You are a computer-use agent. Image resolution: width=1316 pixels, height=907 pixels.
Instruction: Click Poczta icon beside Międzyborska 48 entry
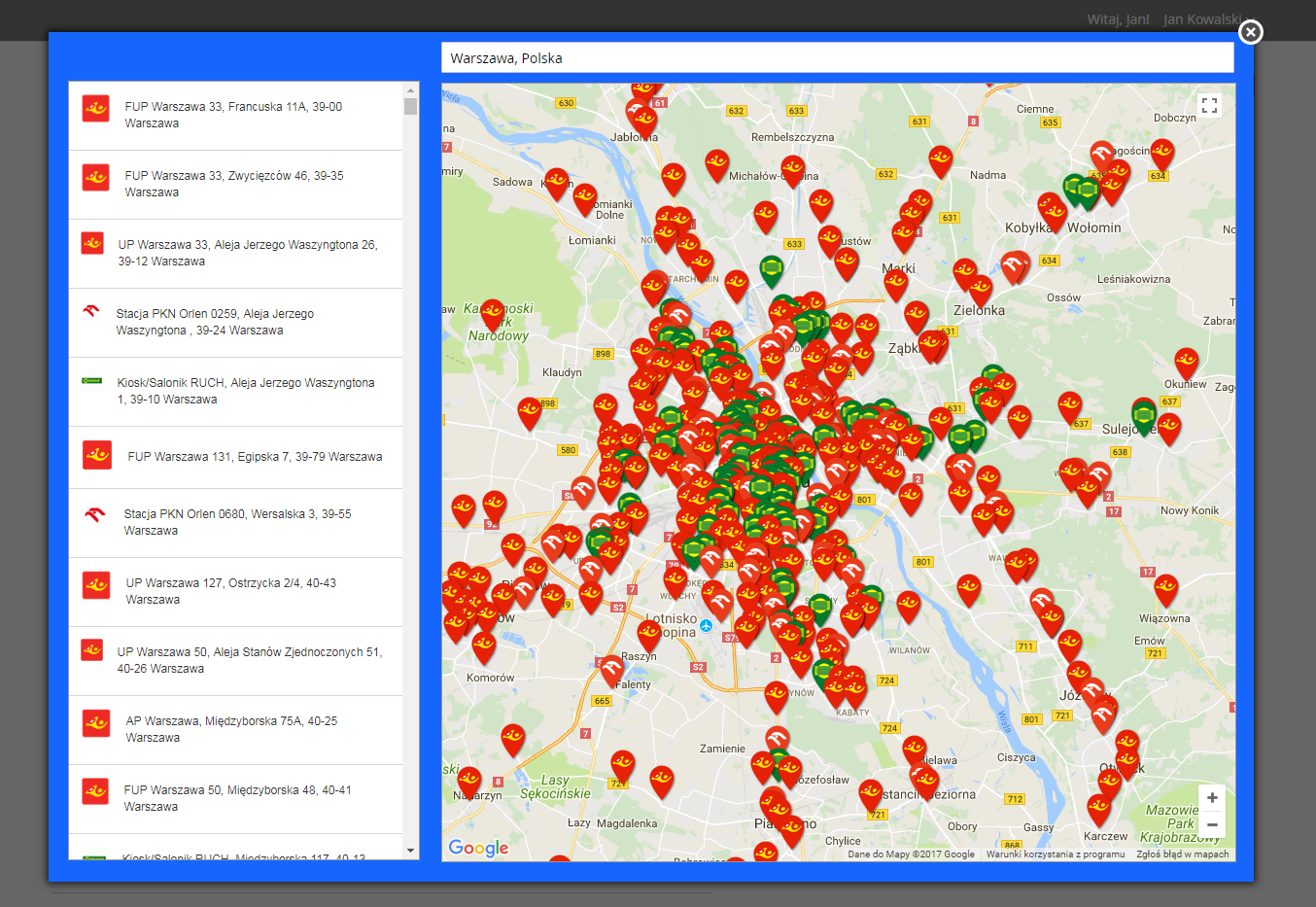pyautogui.click(x=95, y=791)
